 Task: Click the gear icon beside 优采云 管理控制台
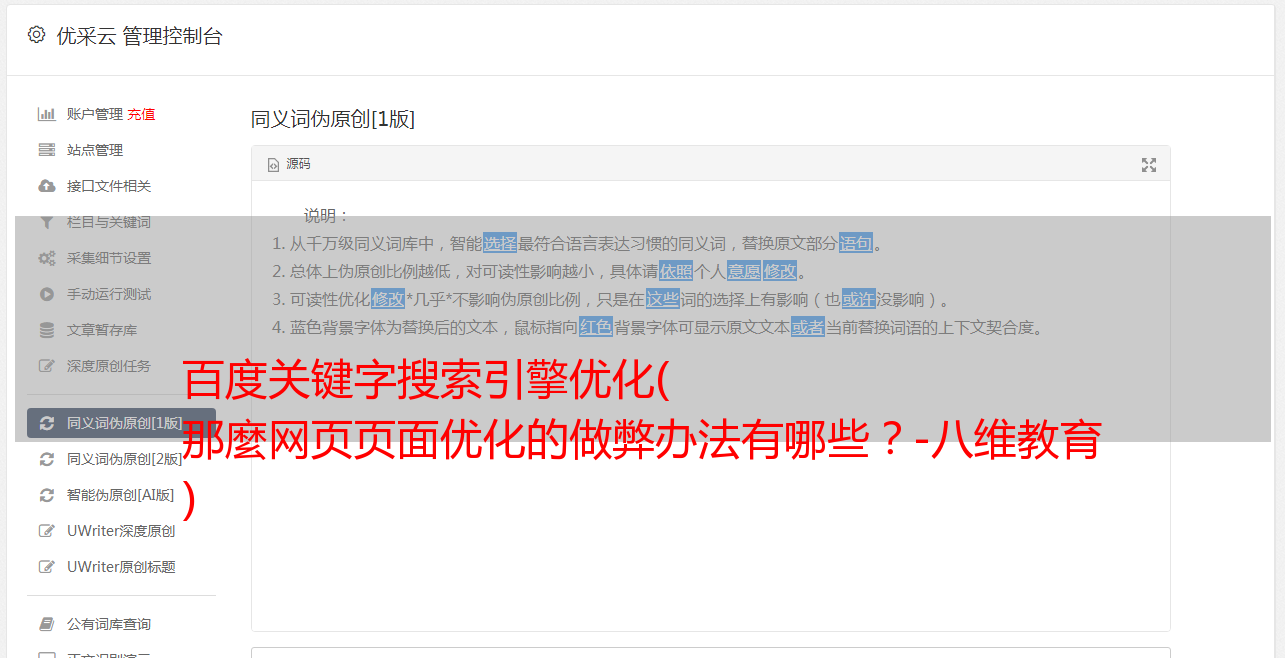pyautogui.click(x=37, y=35)
